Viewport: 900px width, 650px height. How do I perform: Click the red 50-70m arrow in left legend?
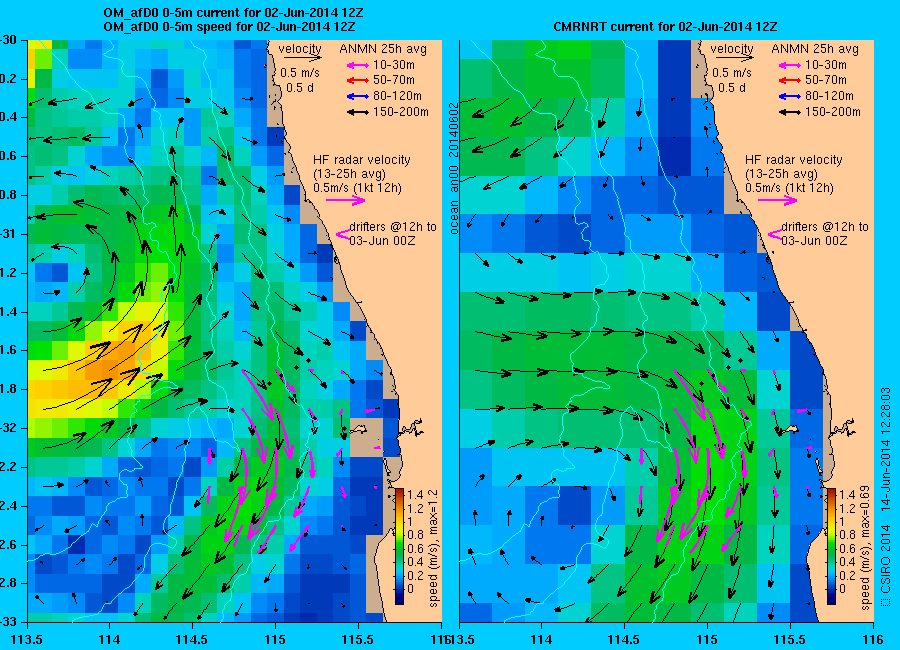[x=358, y=81]
